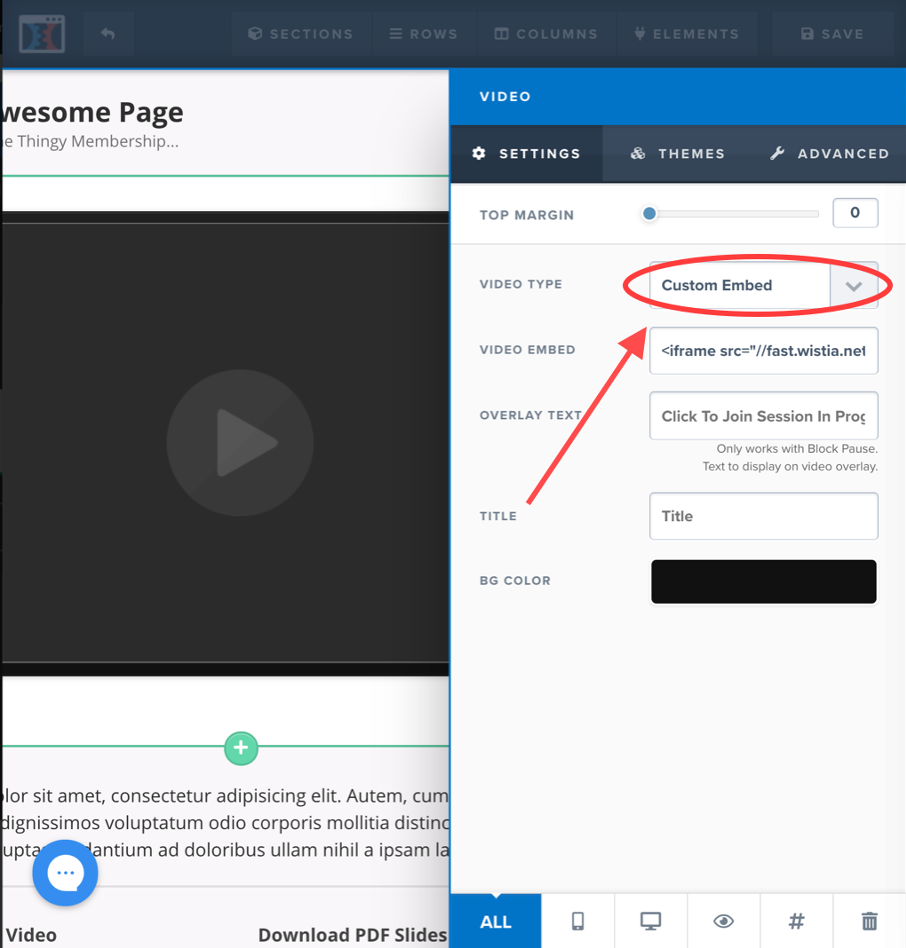Click the lorem ipsum paragraph text
Screen dimensions: 906x948
pyautogui.click(x=225, y=823)
